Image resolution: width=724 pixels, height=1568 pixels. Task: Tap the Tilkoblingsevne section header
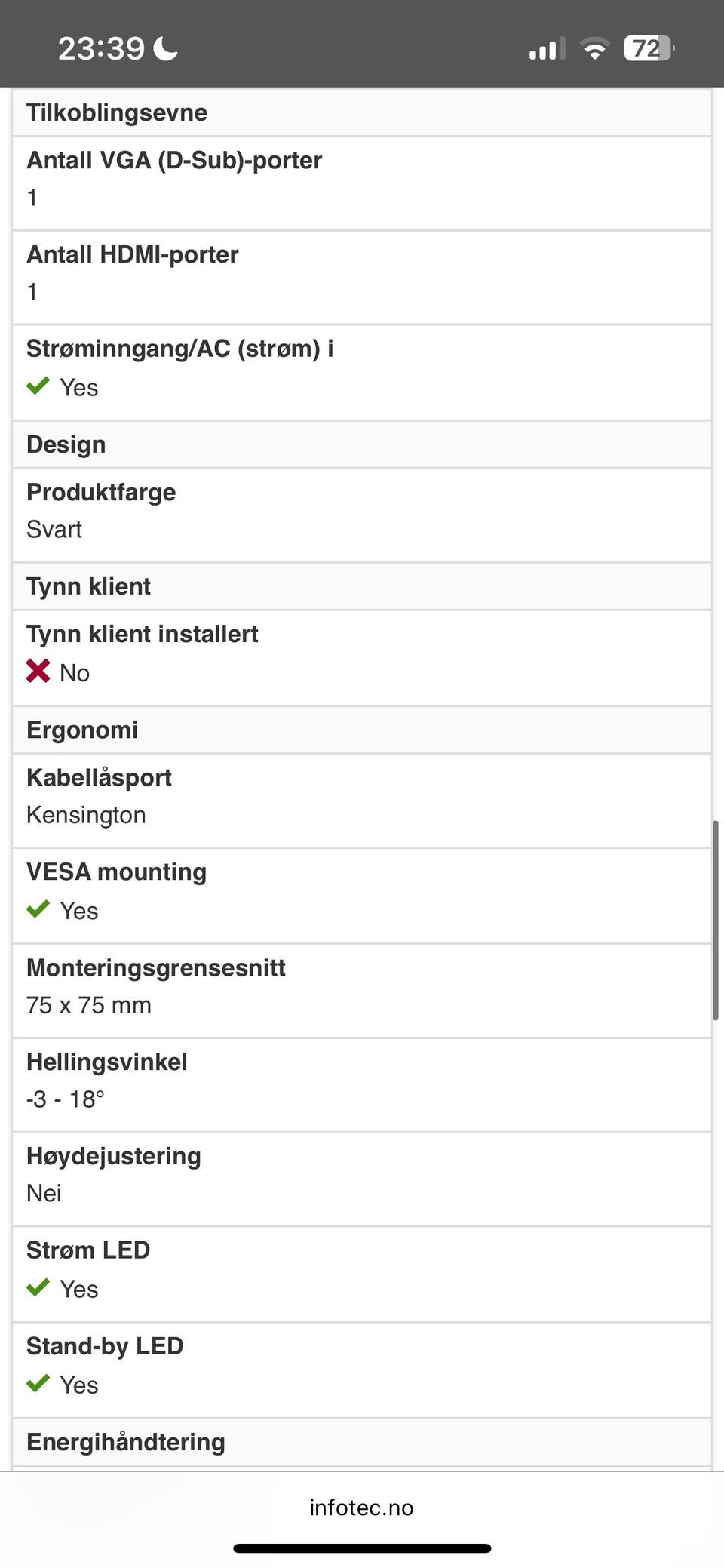click(117, 112)
